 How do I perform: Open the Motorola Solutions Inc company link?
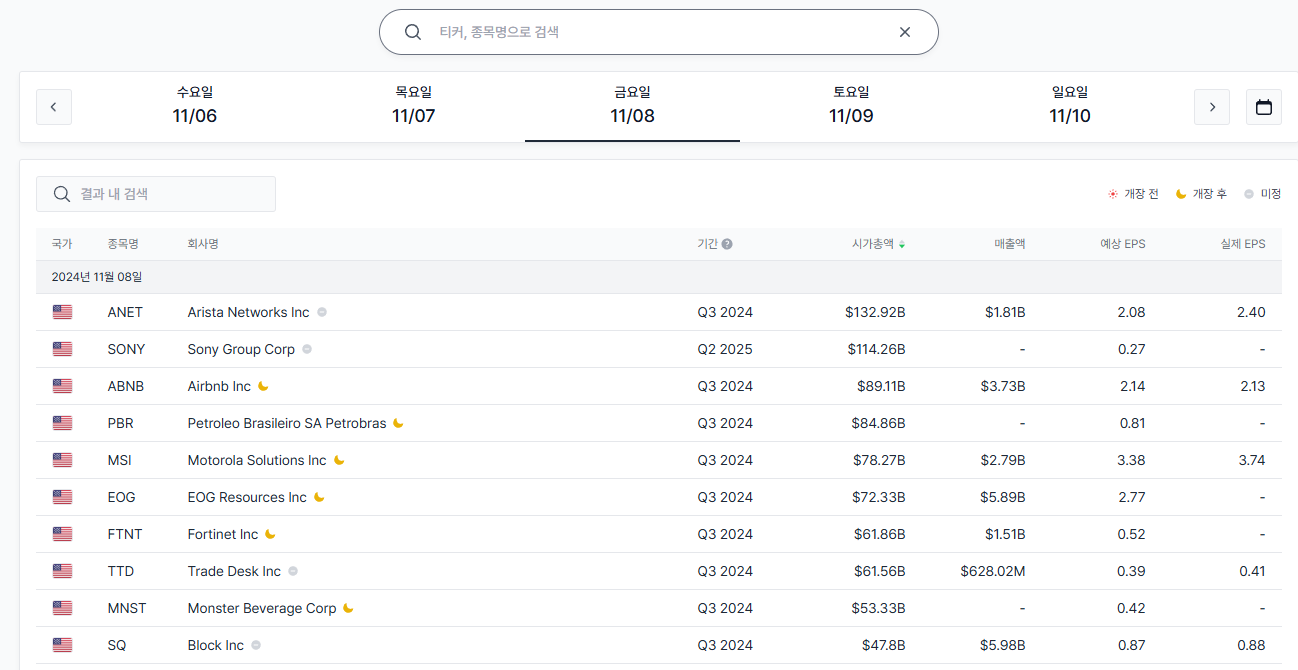click(257, 460)
